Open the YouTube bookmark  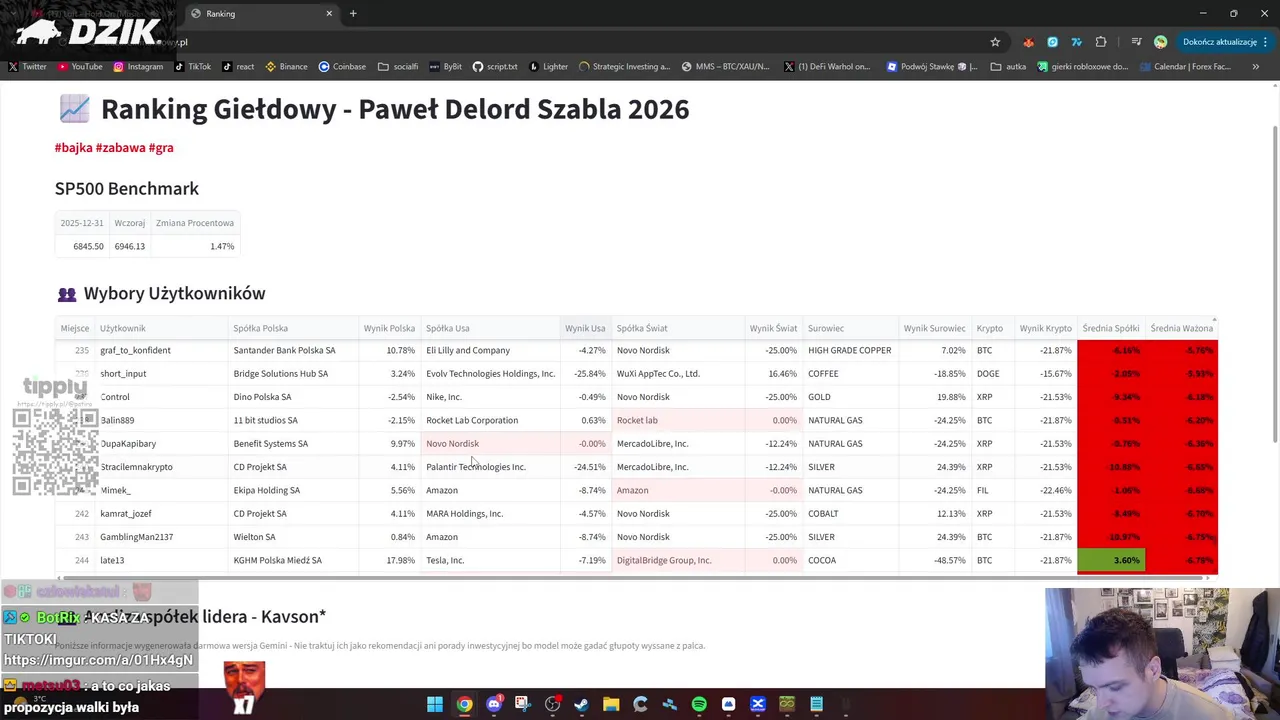[80, 67]
